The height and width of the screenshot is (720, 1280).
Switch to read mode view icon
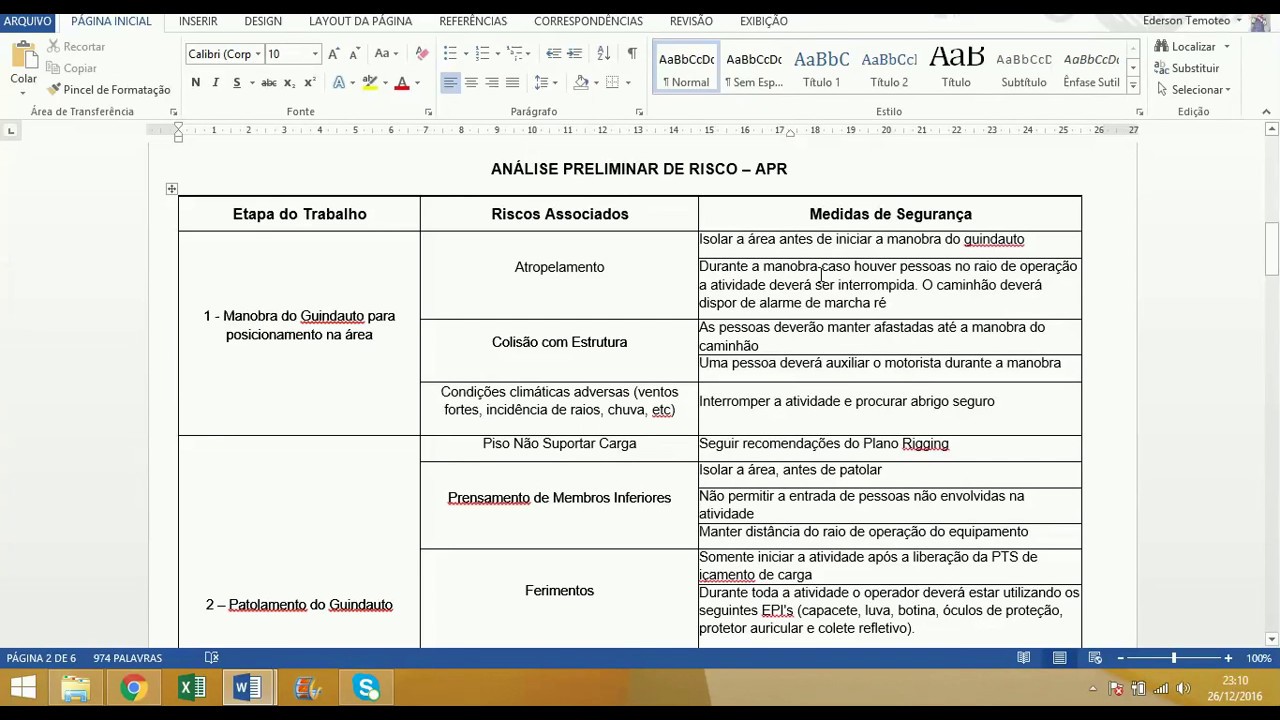point(1024,658)
